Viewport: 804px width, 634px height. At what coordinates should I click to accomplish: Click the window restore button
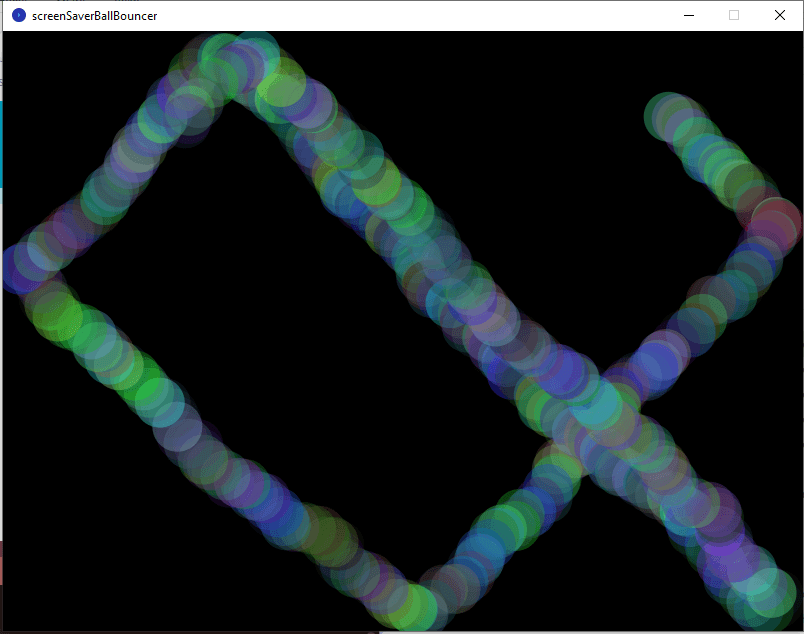click(x=733, y=15)
